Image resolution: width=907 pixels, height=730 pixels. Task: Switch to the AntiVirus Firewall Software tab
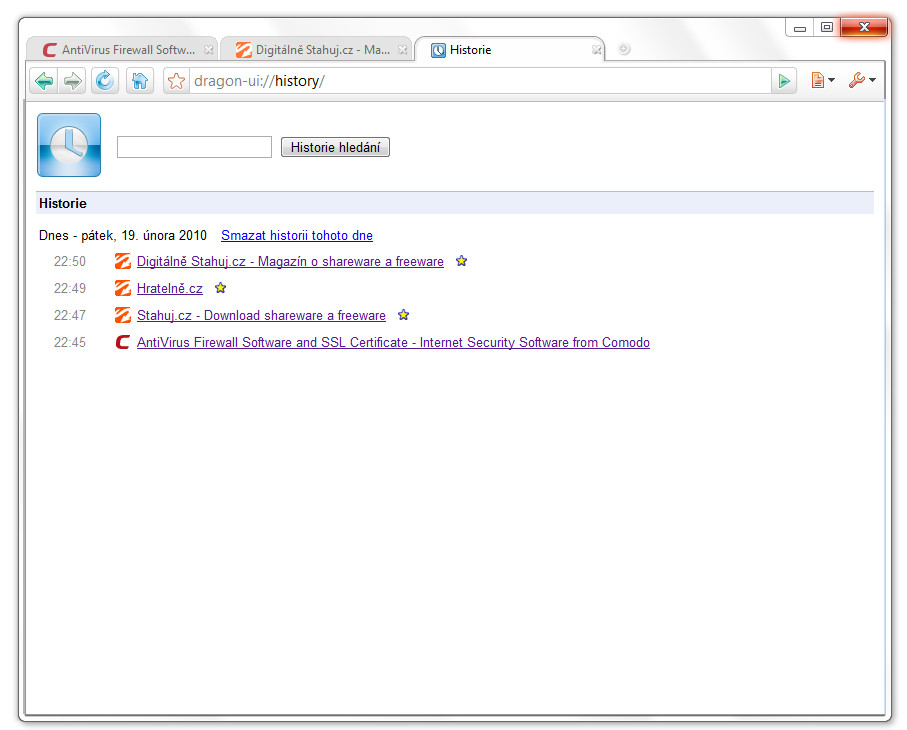pos(121,50)
